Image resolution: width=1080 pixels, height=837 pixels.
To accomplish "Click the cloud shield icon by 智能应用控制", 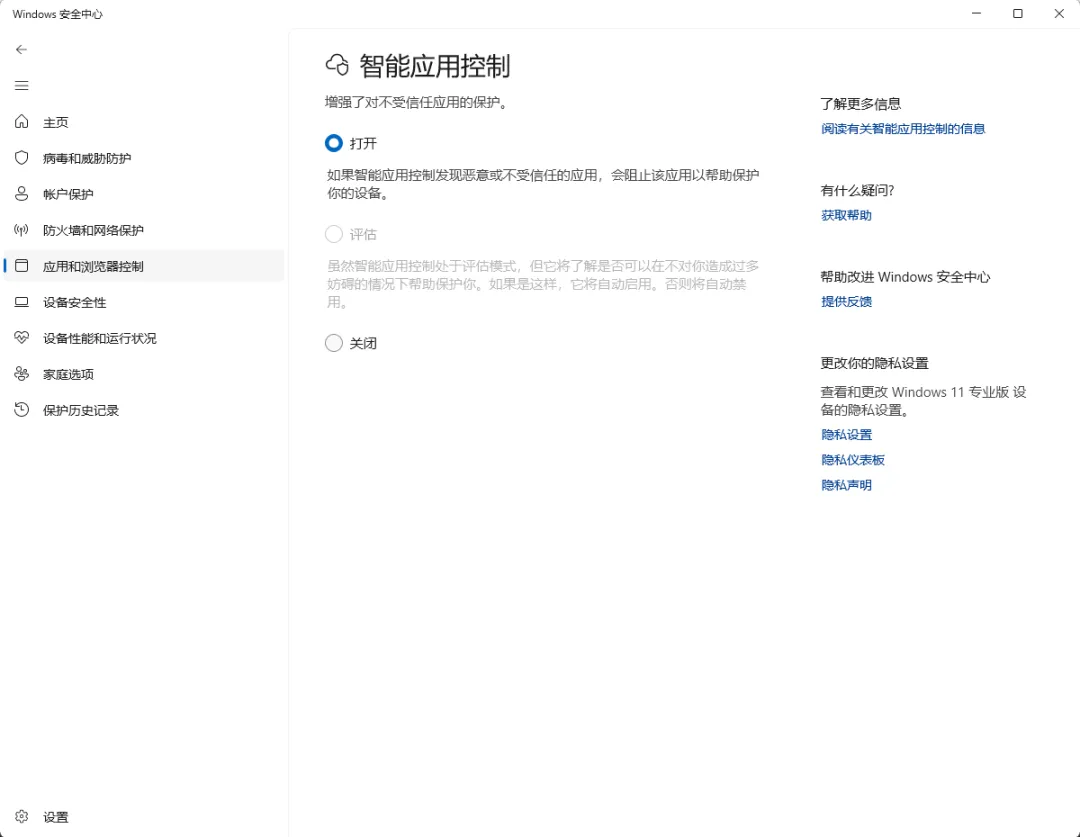I will point(338,65).
